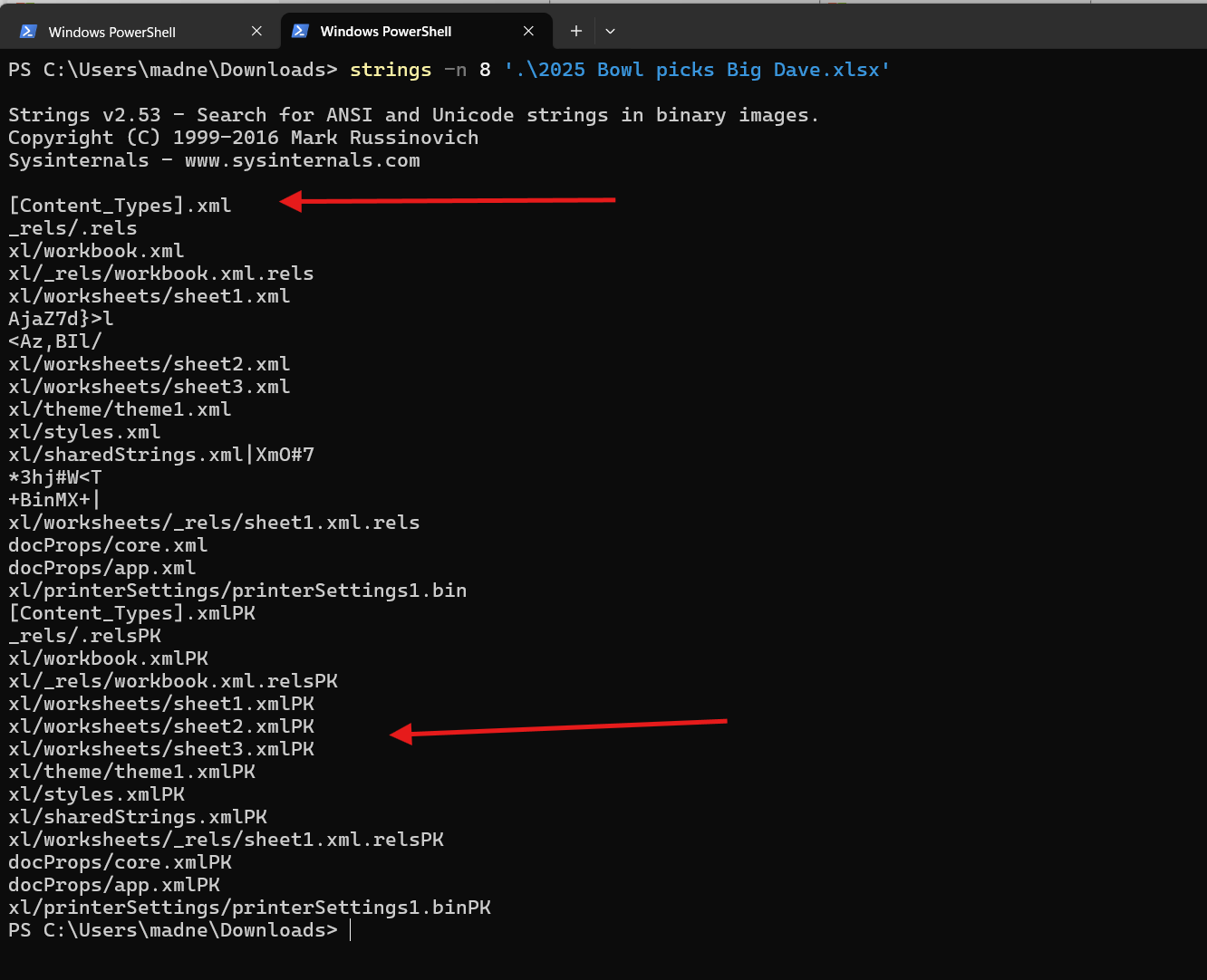Click the '<Az,BIl/' string line
The image size is (1207, 980).
[x=55, y=341]
